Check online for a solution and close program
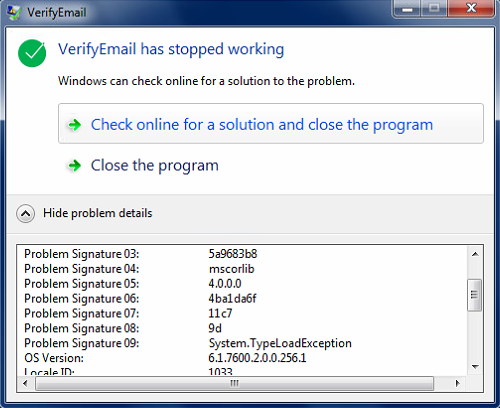The height and width of the screenshot is (408, 500). [271, 124]
